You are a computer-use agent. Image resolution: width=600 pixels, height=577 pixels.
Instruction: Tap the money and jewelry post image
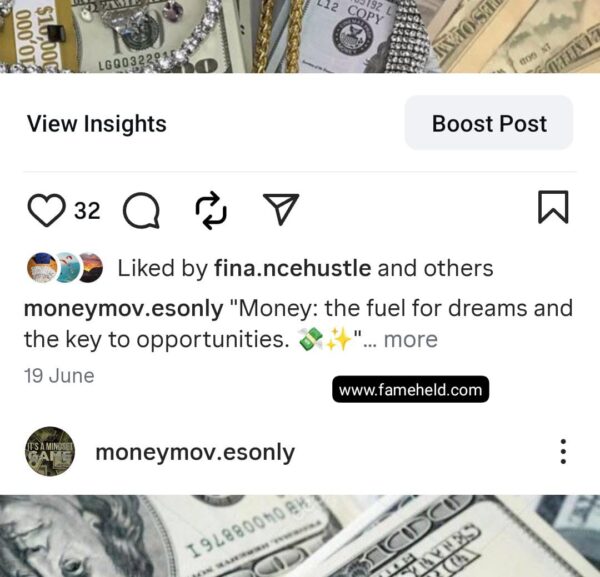pyautogui.click(x=300, y=36)
